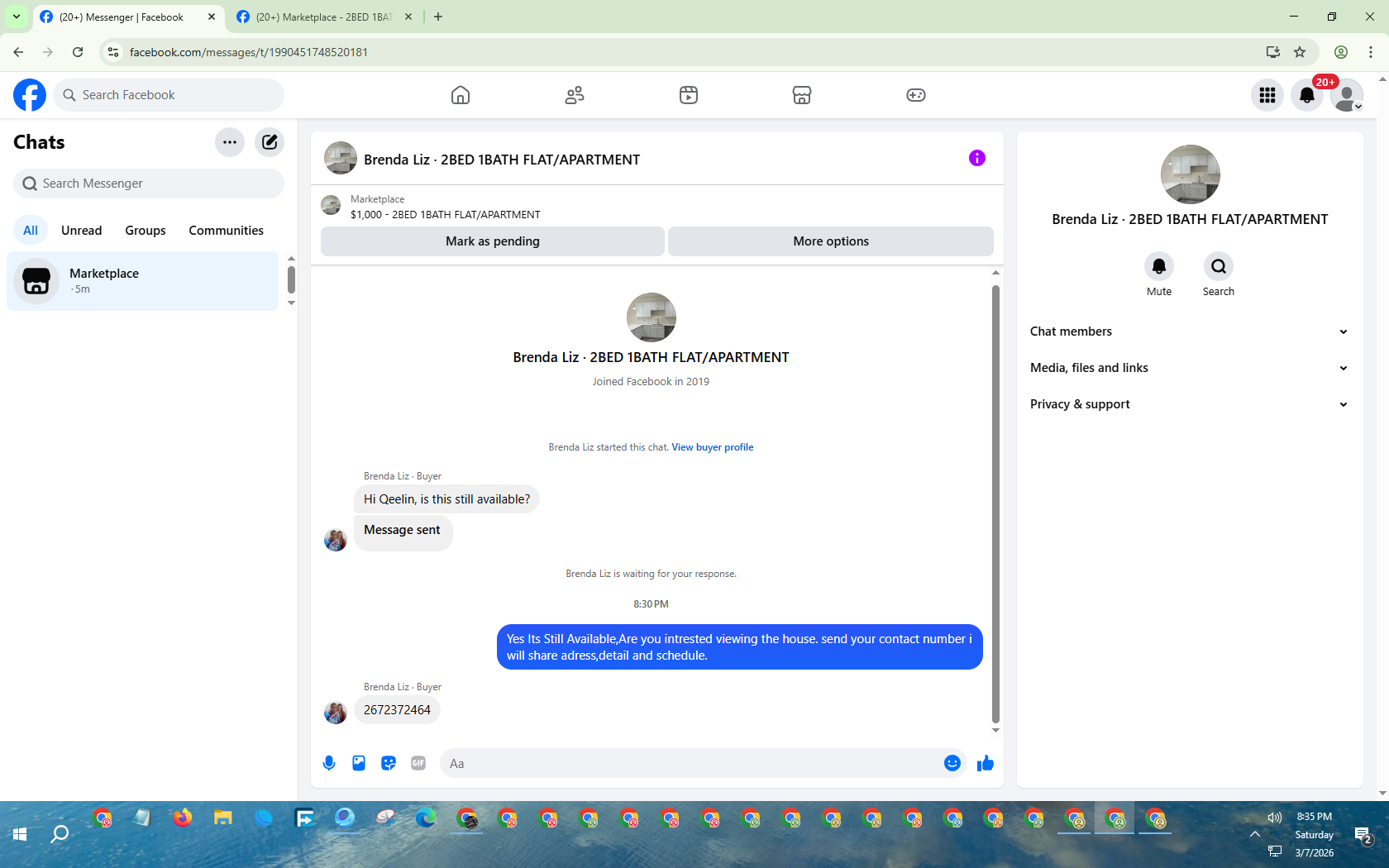Expand the Media, files and links section
The width and height of the screenshot is (1389, 868).
click(x=1190, y=368)
